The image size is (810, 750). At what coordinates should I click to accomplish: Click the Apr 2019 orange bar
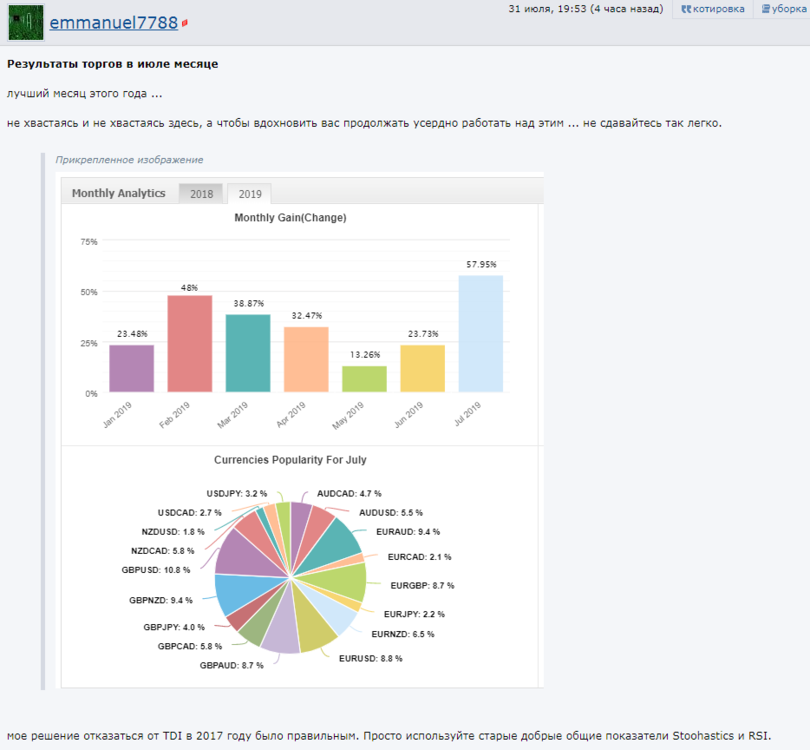306,359
